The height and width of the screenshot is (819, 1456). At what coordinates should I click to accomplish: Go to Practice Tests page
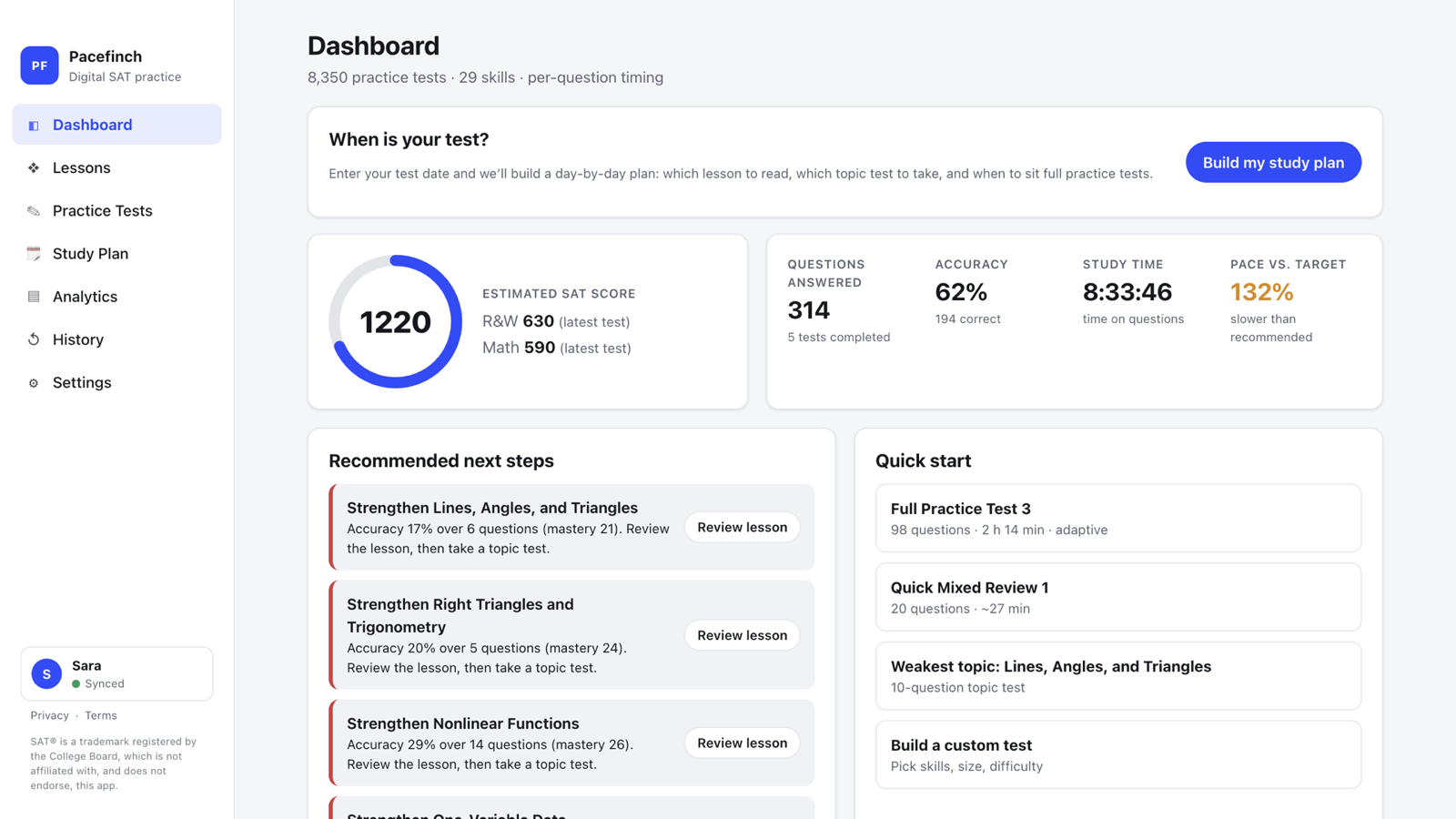coord(116,211)
